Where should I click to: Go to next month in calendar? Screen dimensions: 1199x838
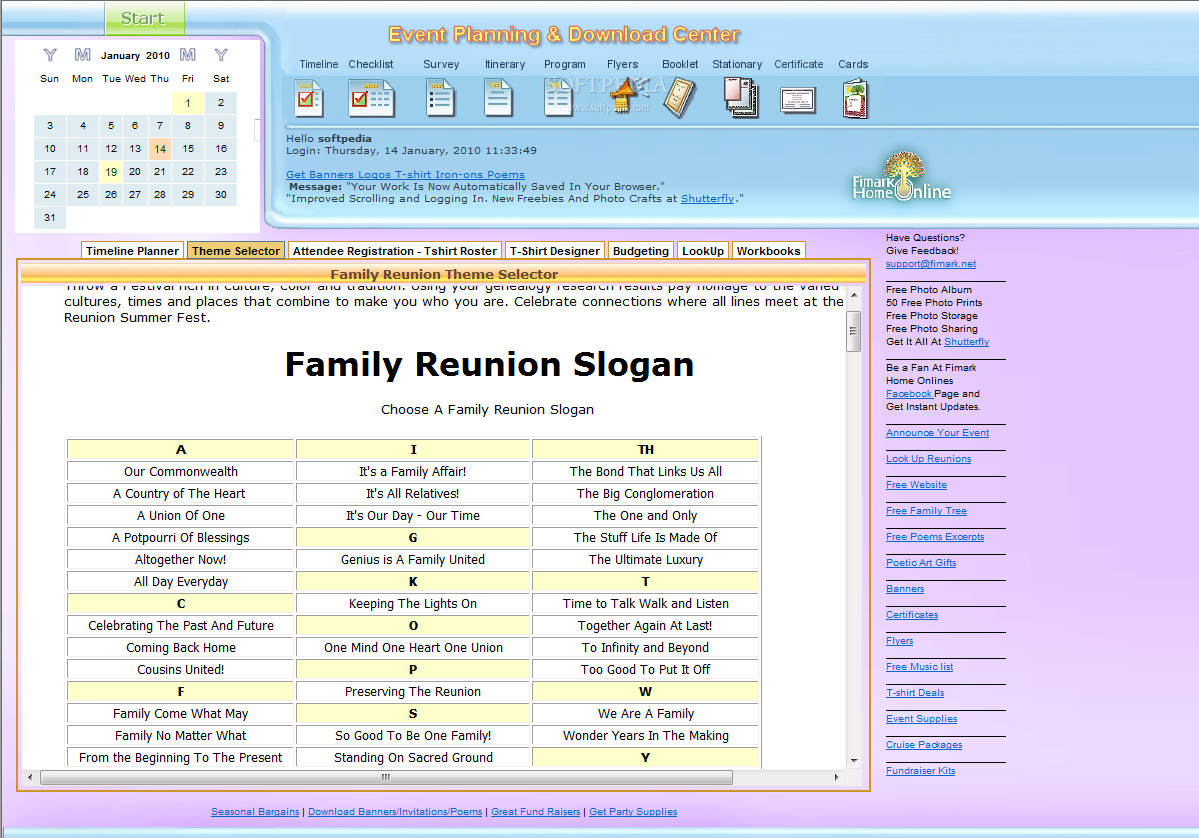pyautogui.click(x=187, y=55)
